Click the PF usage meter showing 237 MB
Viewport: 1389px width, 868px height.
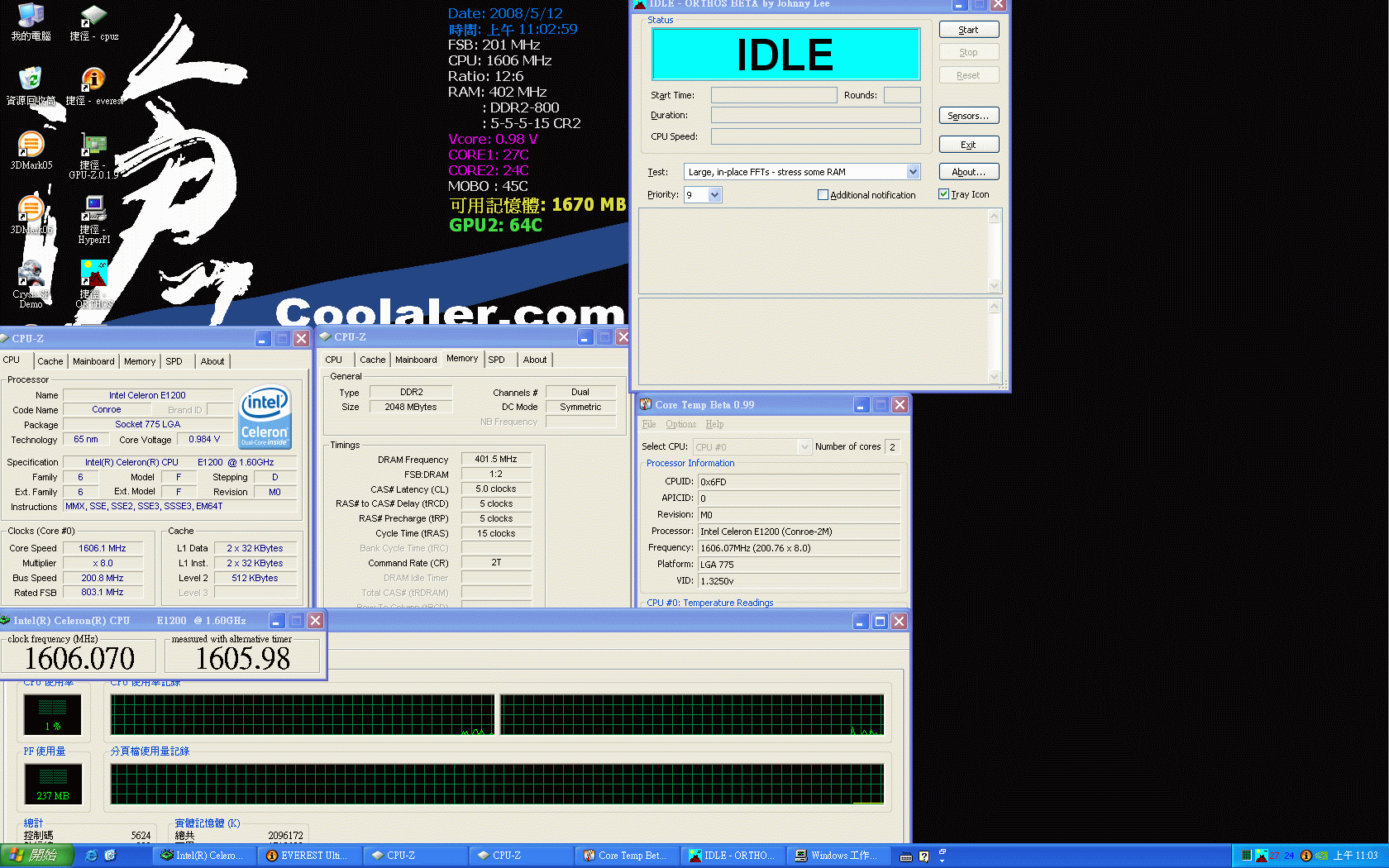[x=53, y=785]
